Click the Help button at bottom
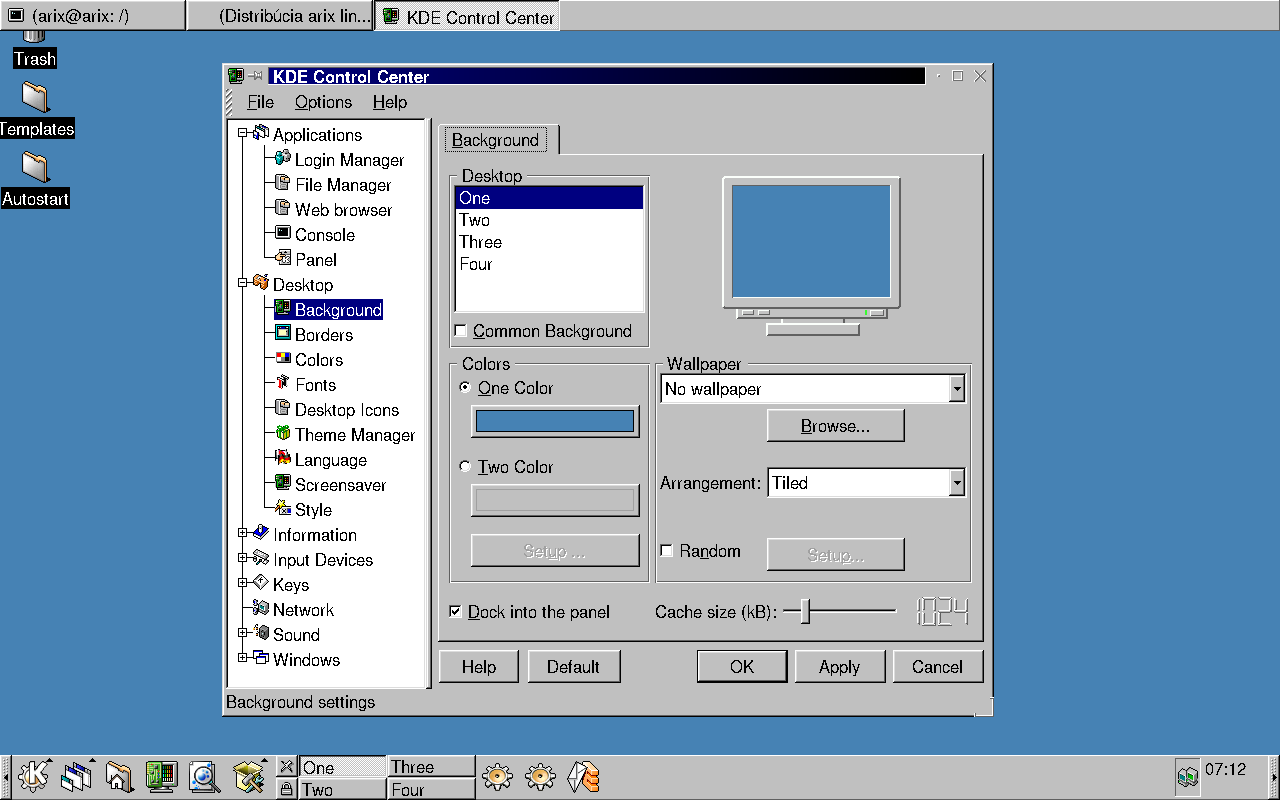Viewport: 1280px width, 800px height. pos(479,667)
